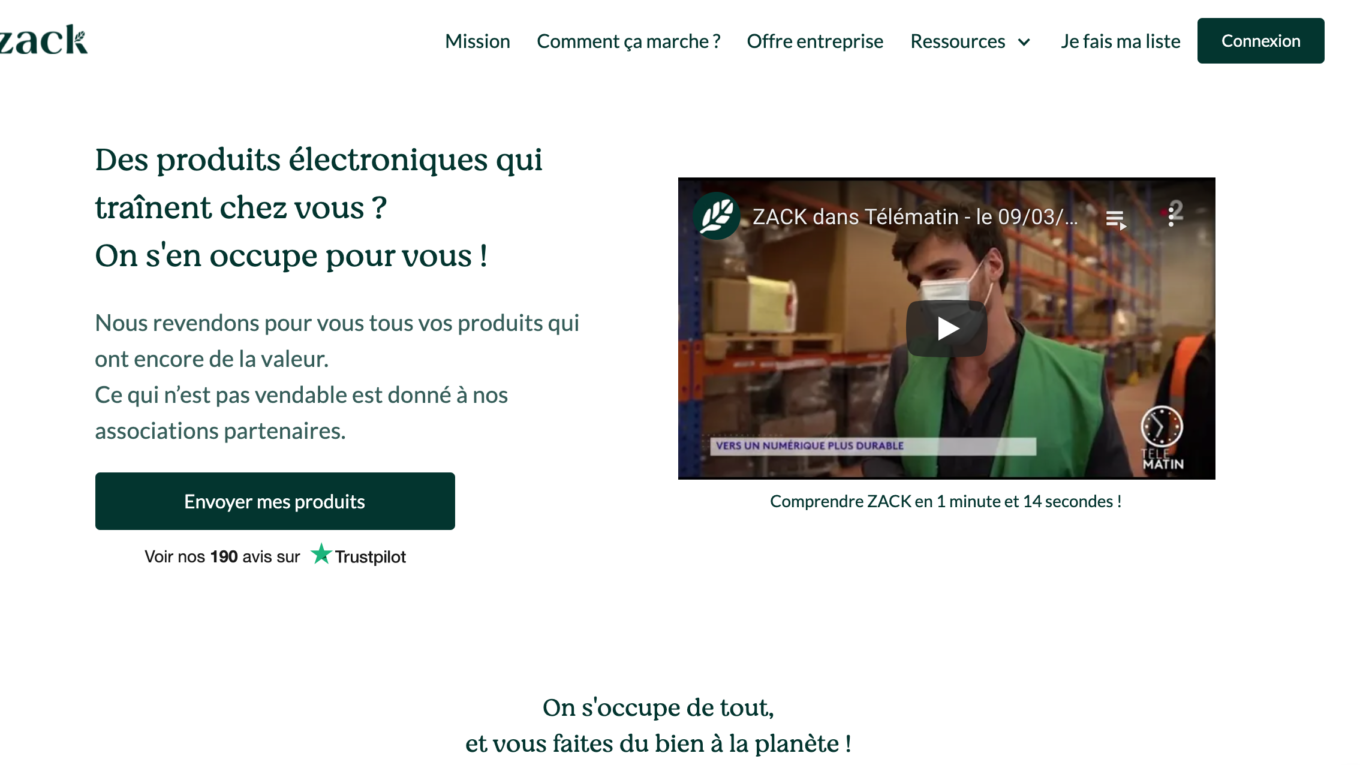Click the Trustpilot green star logo
Image resolution: width=1360 pixels, height=765 pixels.
321,554
